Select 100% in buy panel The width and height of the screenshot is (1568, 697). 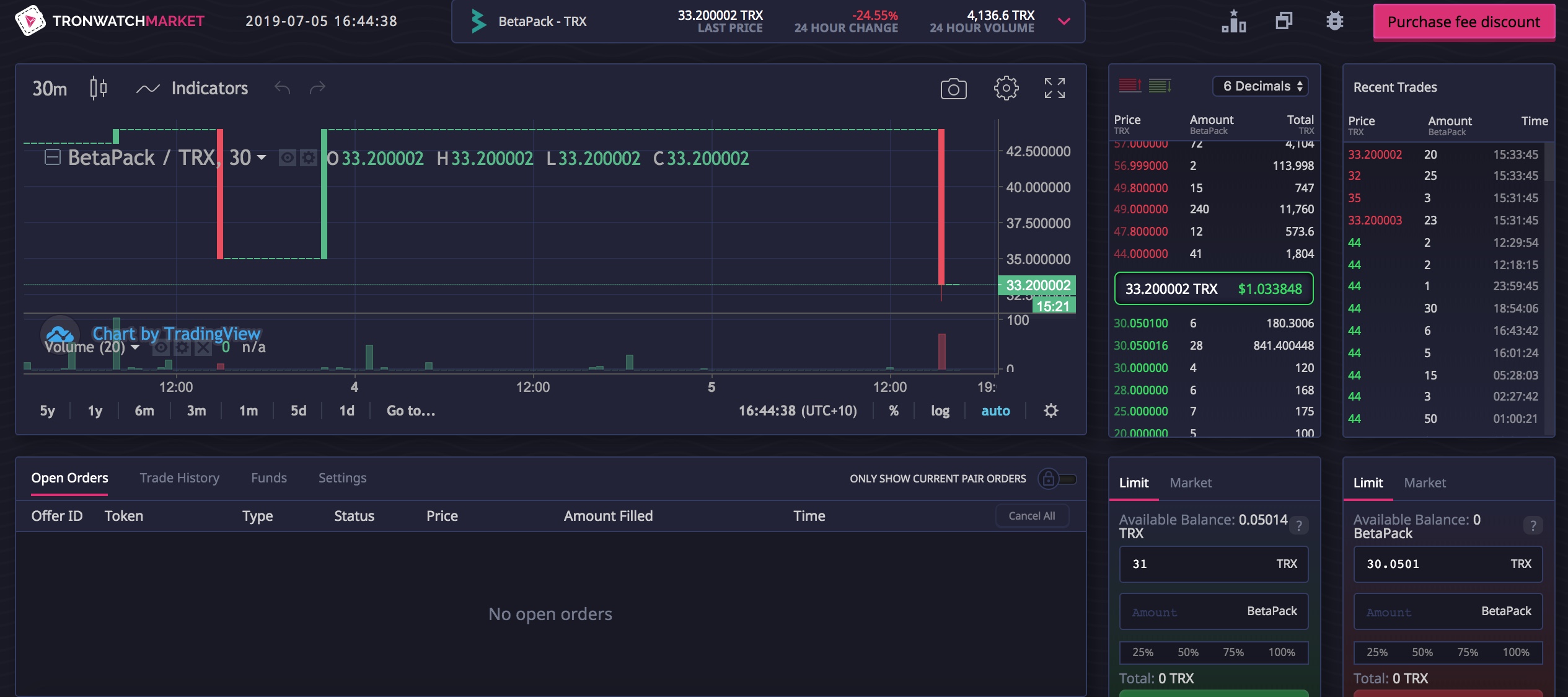point(1282,652)
